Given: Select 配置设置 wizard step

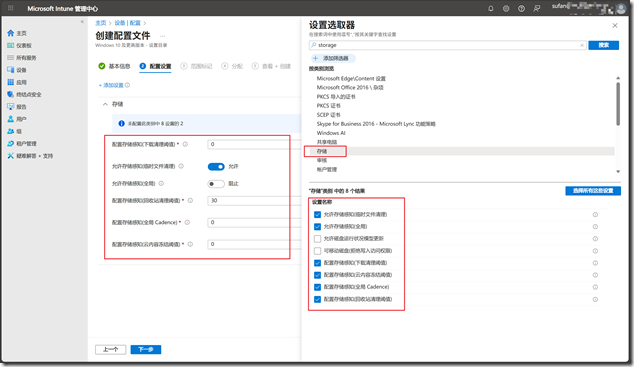Looking at the screenshot, I should click(155, 66).
